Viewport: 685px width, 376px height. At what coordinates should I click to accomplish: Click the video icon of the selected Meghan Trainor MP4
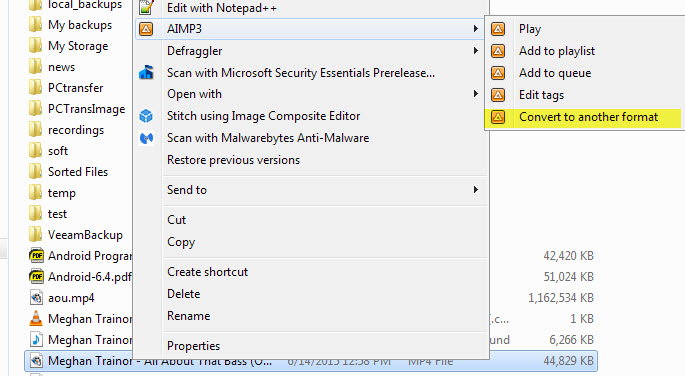pyautogui.click(x=36, y=361)
